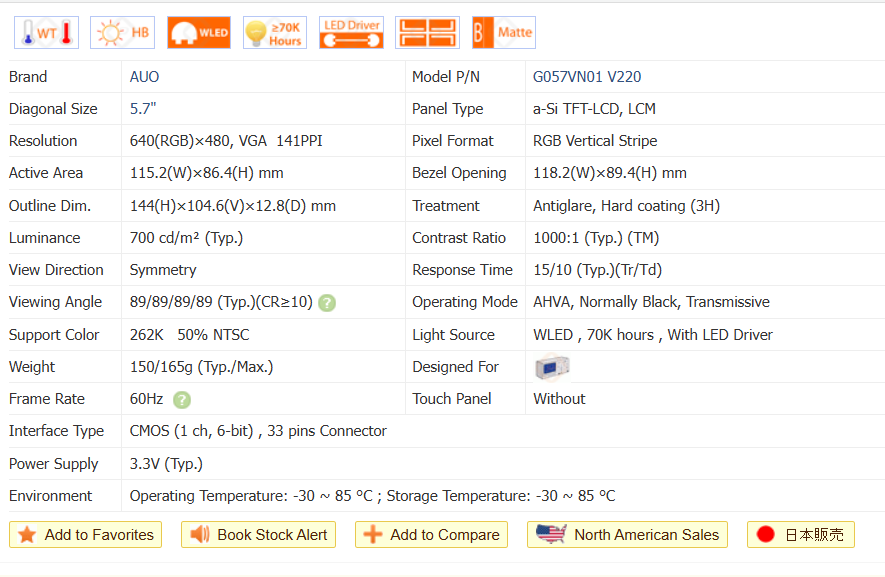Viewport: 885px width, 577px height.
Task: Open the LED Driver feature icon
Action: click(x=351, y=33)
